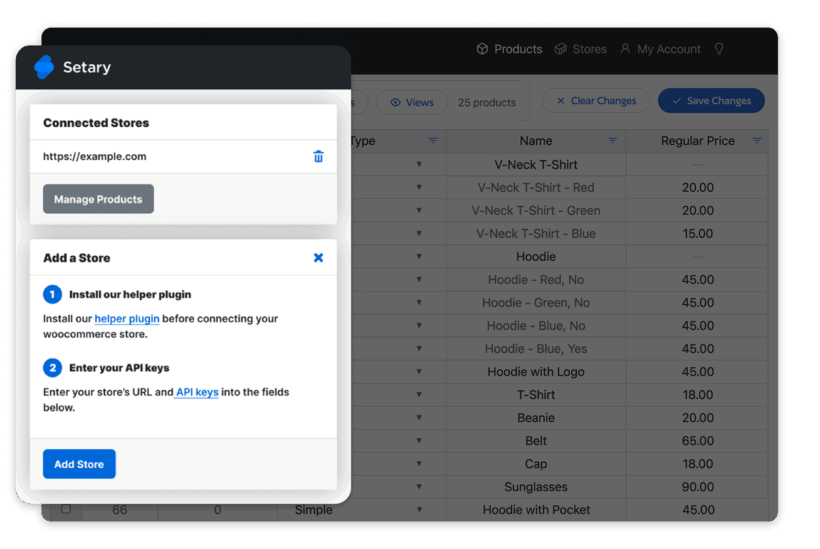This screenshot has width=820, height=549.
Task: Select the V-Neck T-Shirt - Red name cell
Action: (x=536, y=187)
